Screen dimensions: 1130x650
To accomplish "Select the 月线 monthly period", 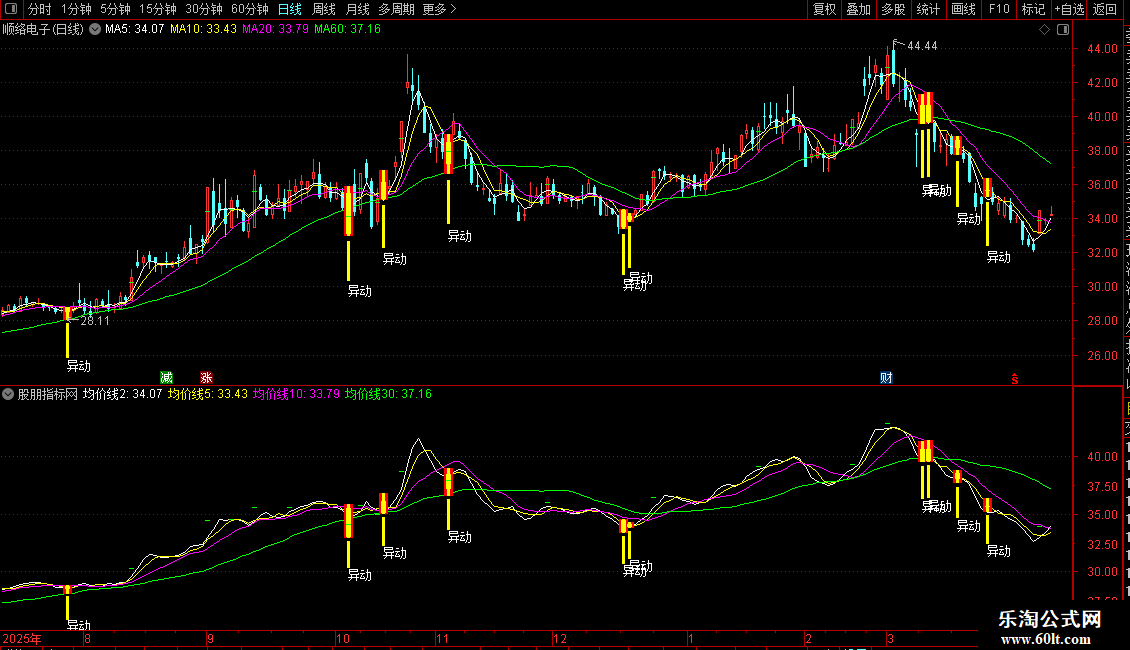I will pyautogui.click(x=357, y=9).
